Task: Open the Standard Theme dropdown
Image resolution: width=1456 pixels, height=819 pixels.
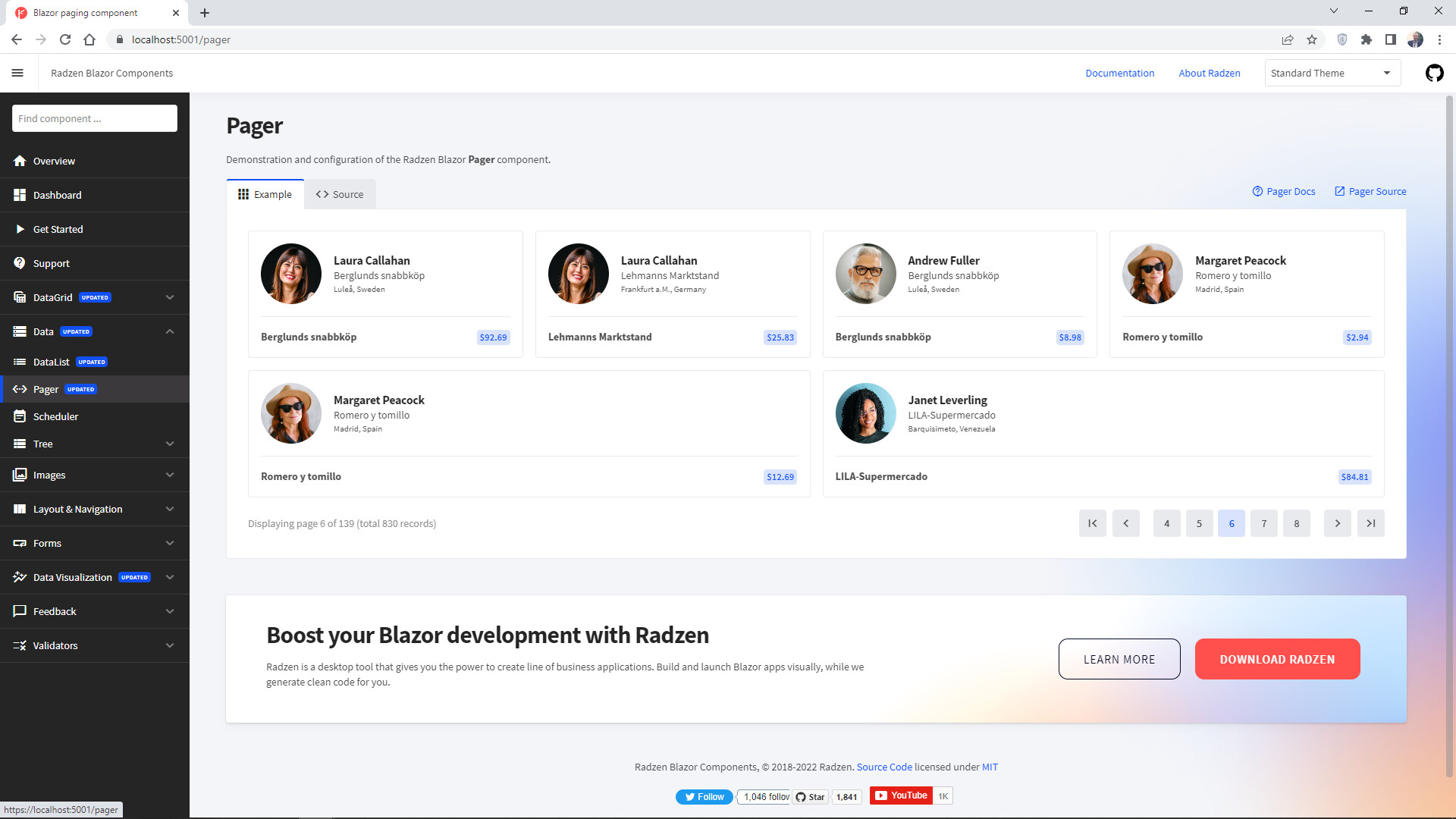Action: click(x=1332, y=73)
